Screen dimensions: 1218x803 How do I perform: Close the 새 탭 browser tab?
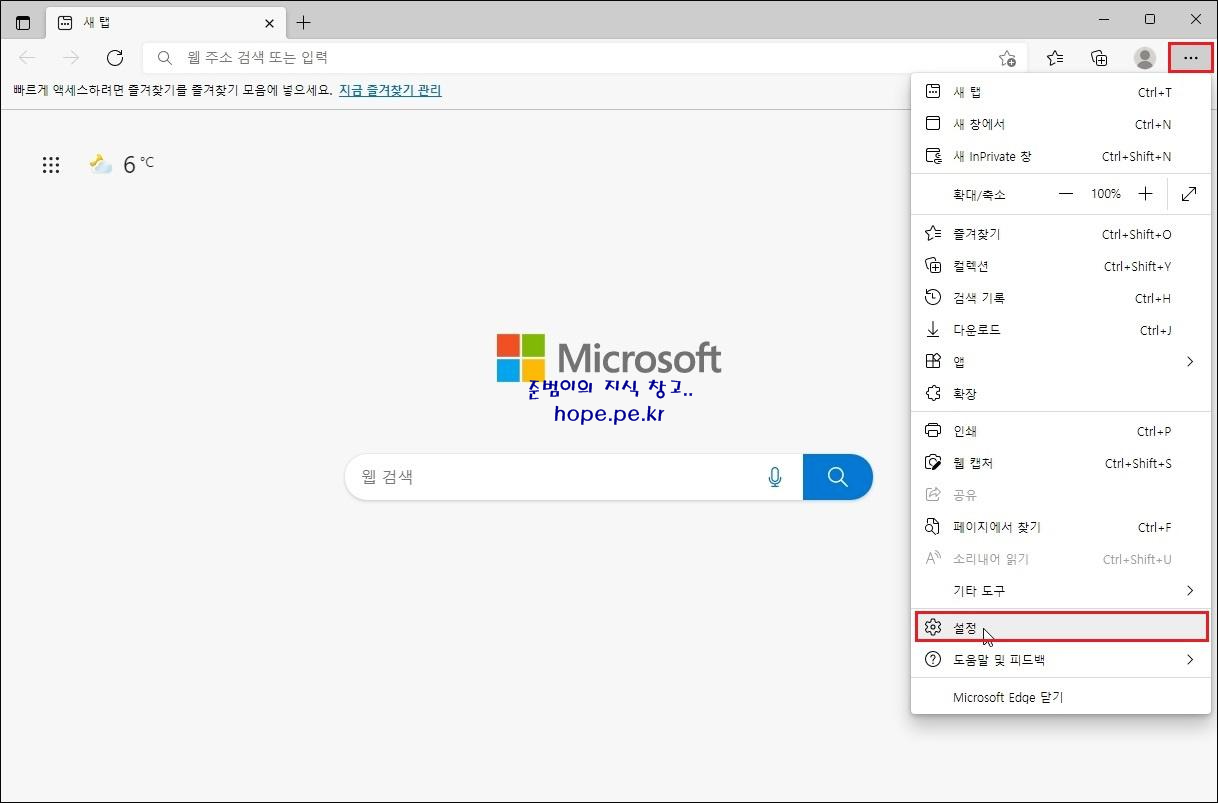[270, 23]
